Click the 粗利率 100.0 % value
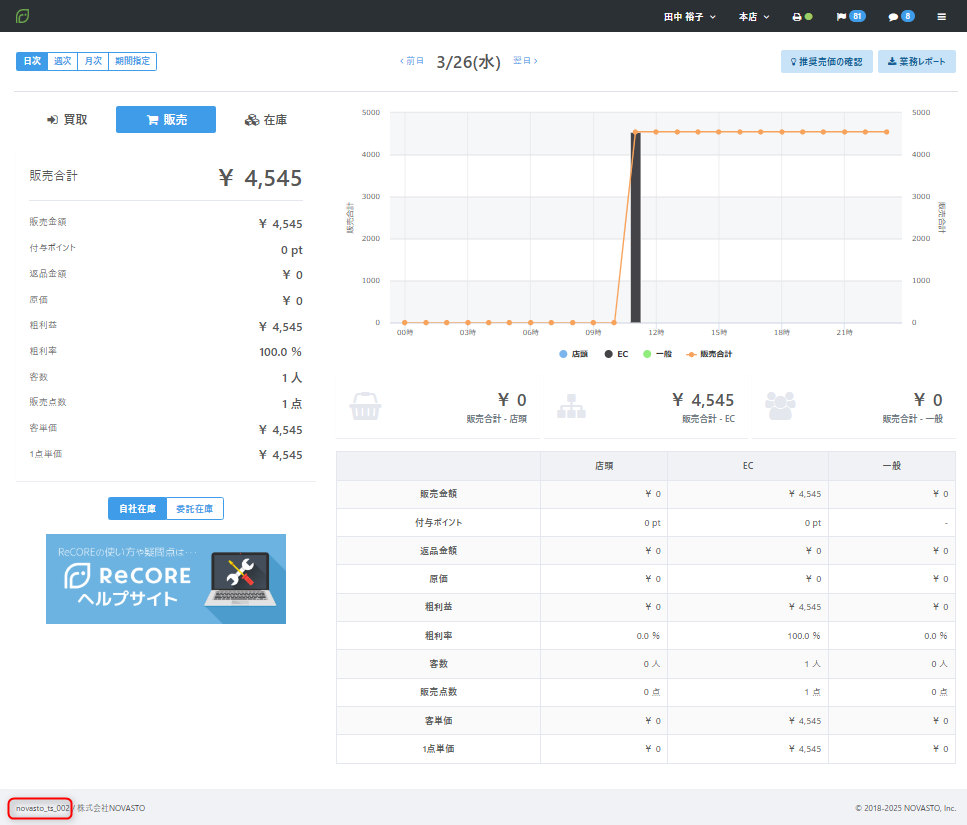 (x=281, y=352)
